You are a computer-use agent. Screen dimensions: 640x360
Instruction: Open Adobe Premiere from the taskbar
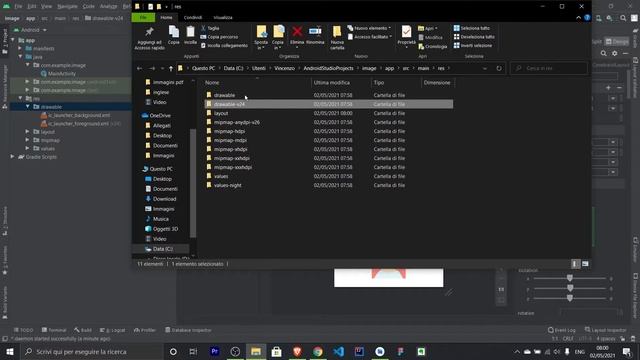(x=214, y=351)
